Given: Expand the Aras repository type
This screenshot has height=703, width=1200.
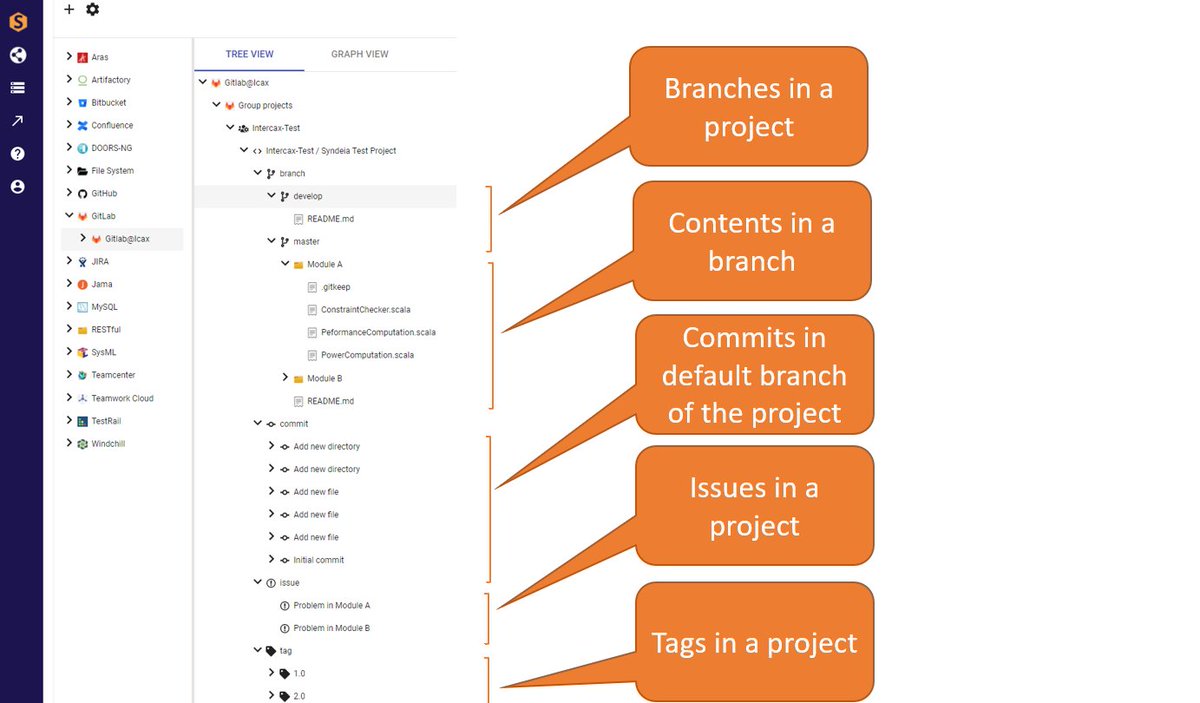Looking at the screenshot, I should click(69, 57).
